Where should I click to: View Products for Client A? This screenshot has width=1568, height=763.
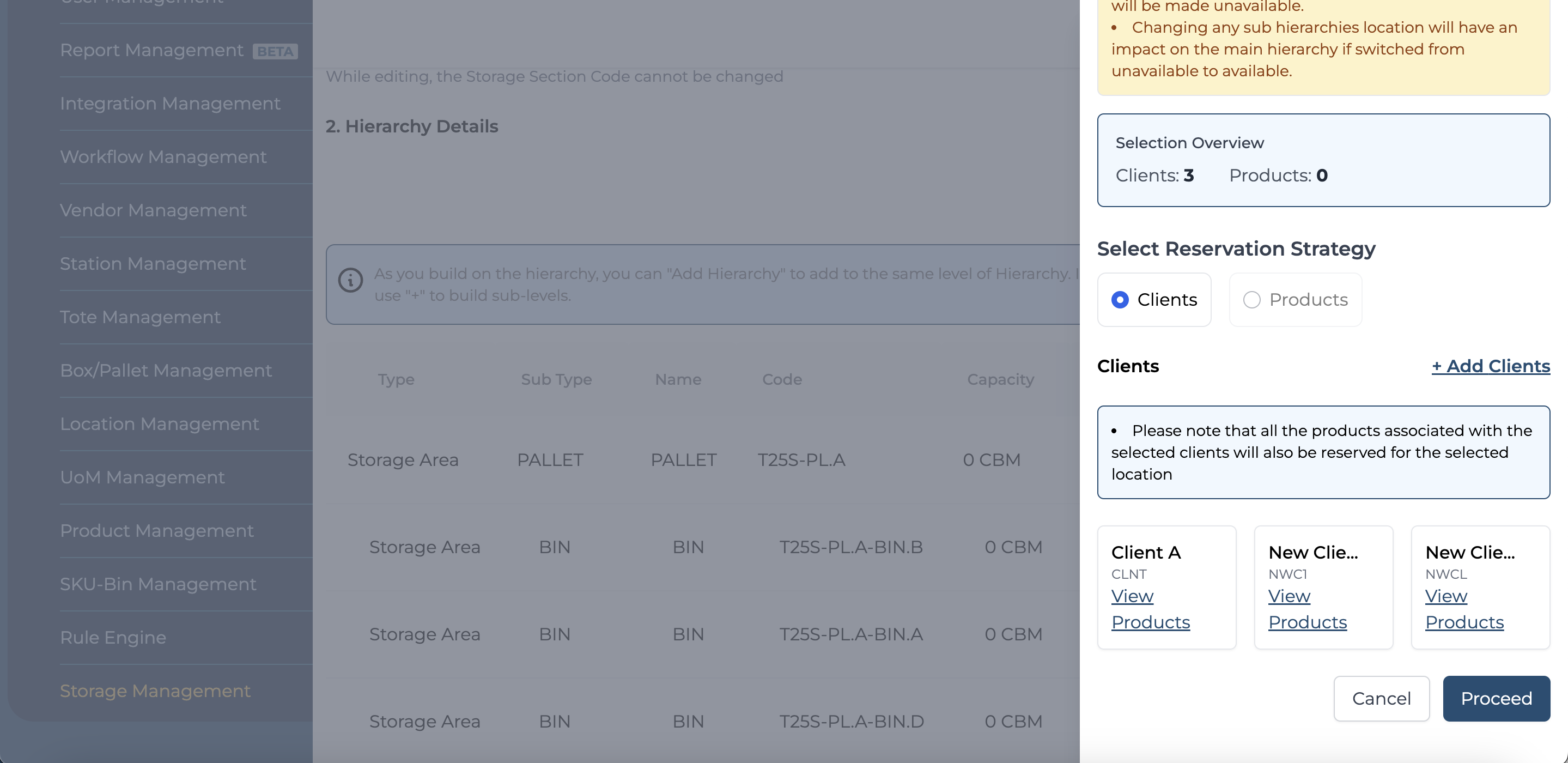tap(1150, 609)
